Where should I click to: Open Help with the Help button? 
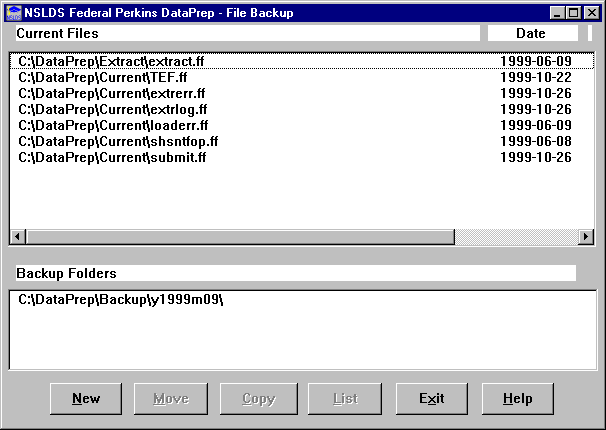tap(517, 399)
